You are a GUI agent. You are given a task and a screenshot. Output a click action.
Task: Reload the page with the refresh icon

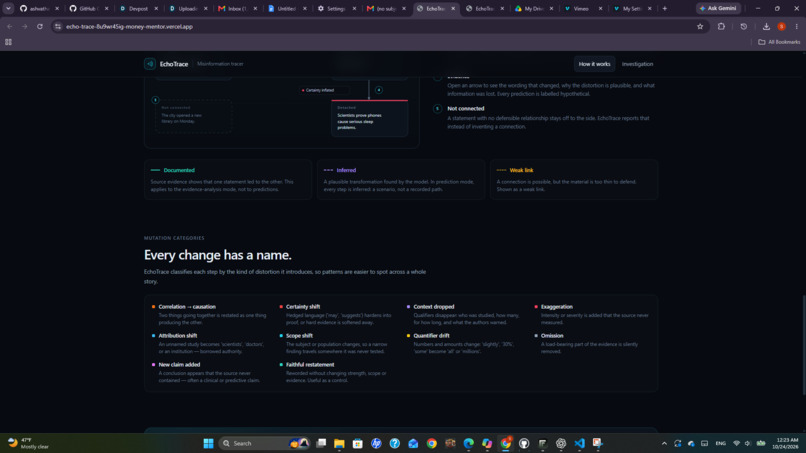coord(40,26)
